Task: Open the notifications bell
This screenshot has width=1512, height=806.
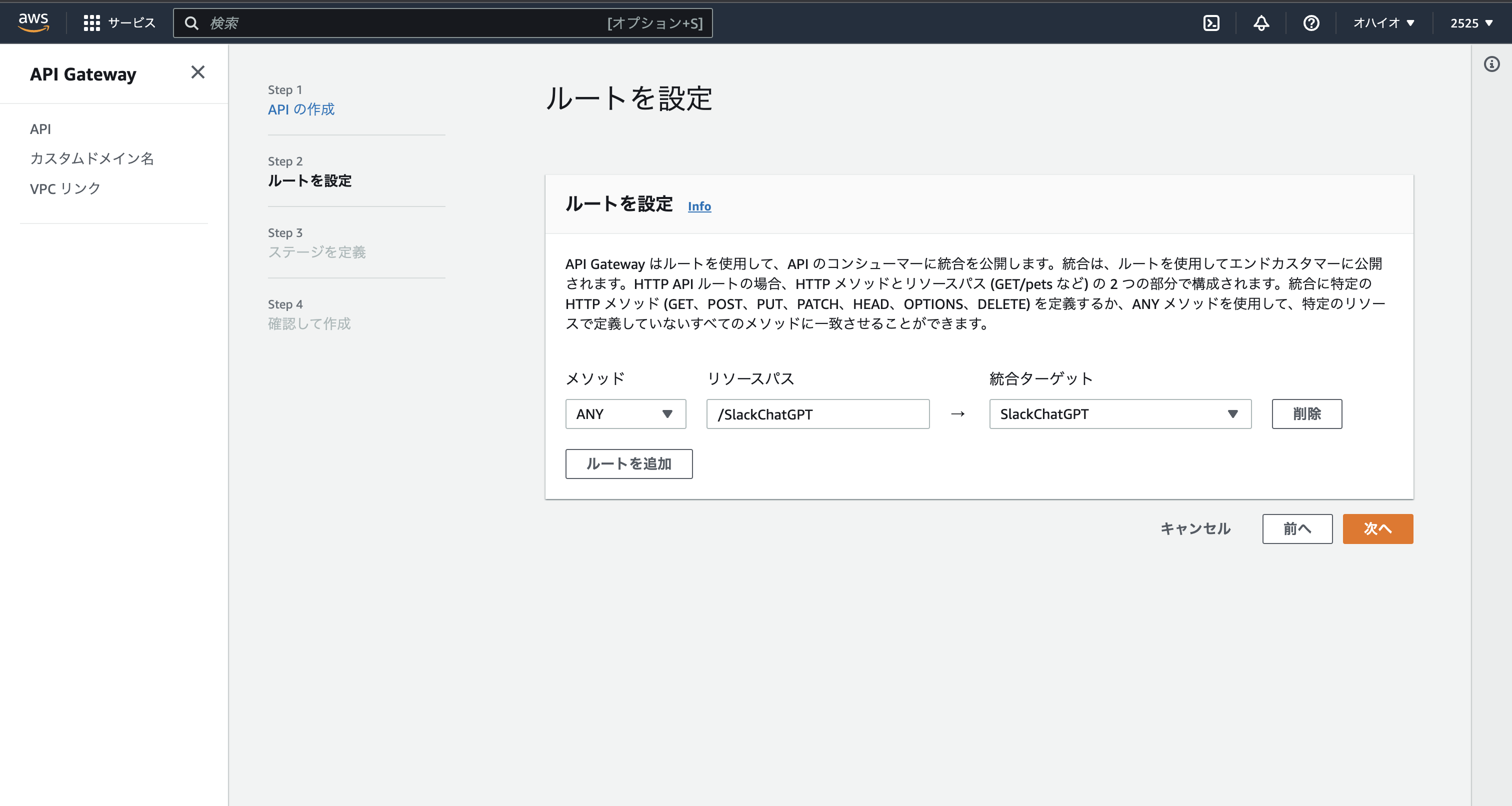Action: [x=1261, y=23]
